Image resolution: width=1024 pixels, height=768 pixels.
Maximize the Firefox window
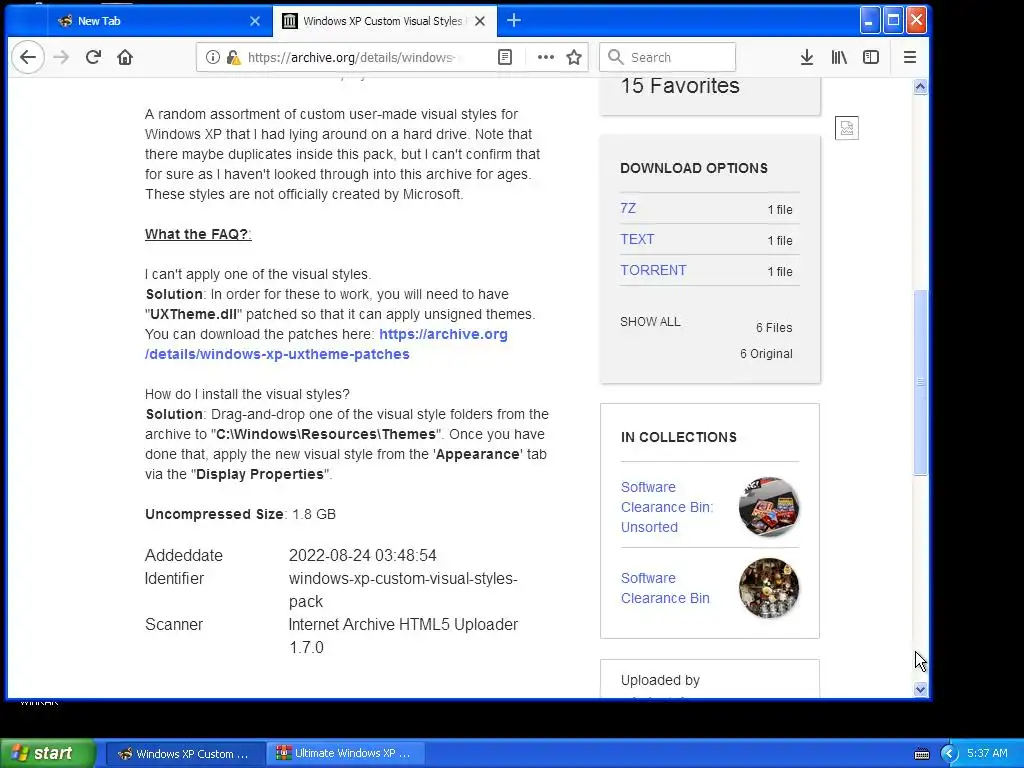(893, 21)
